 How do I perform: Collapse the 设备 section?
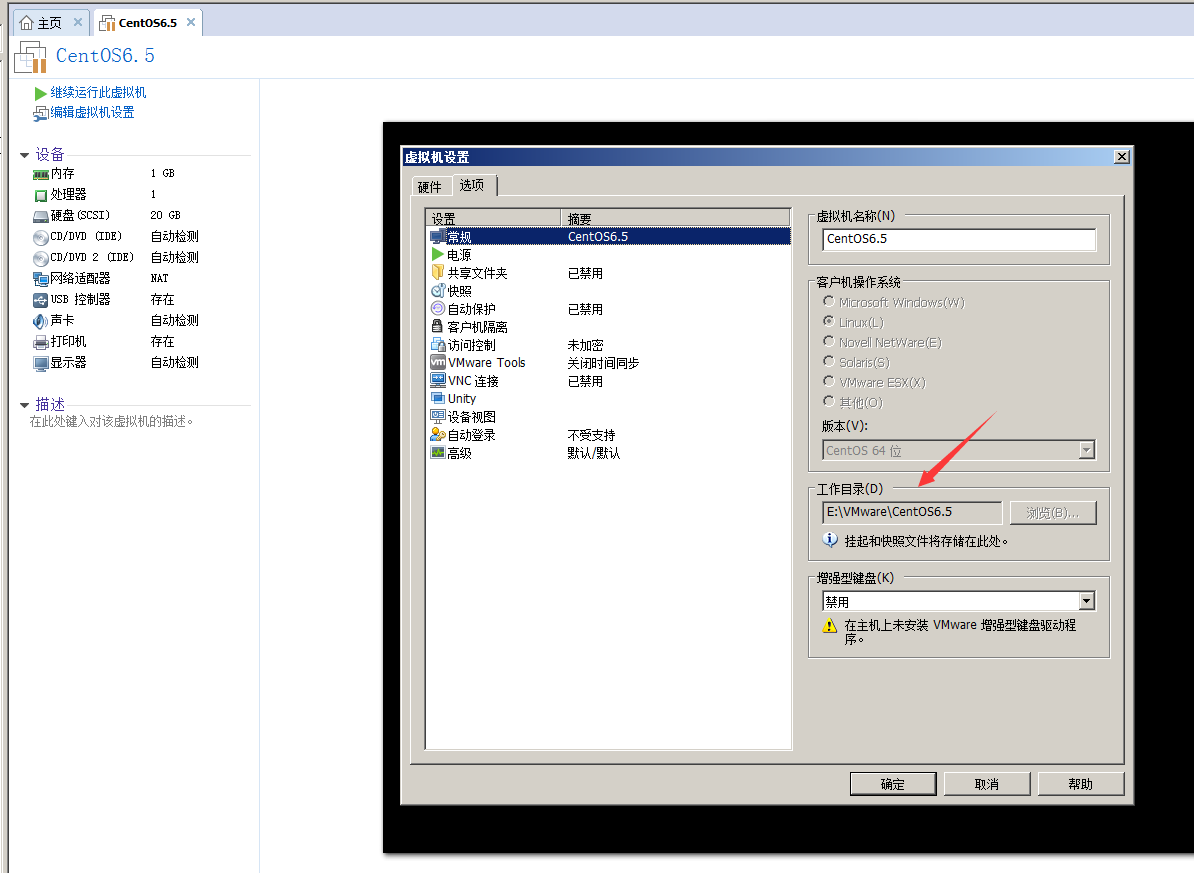[x=24, y=155]
